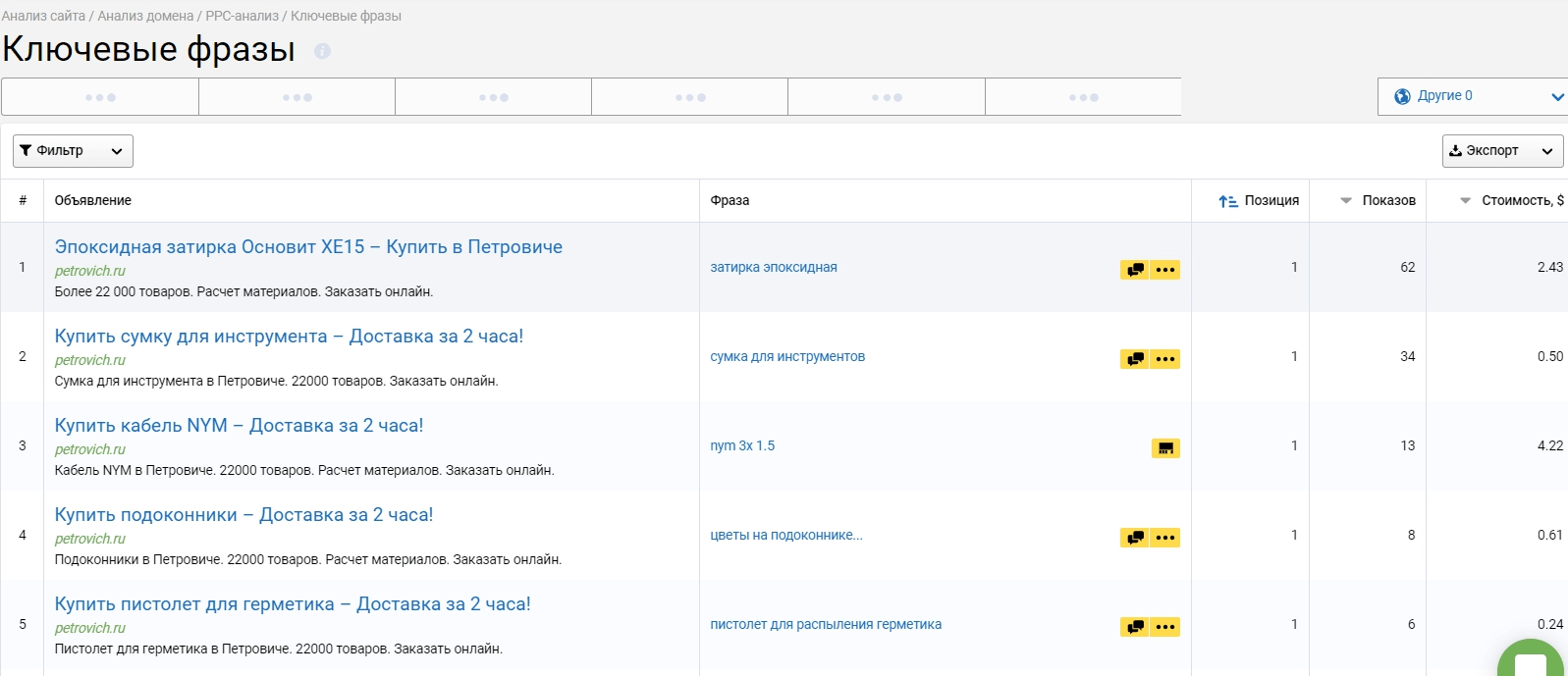This screenshot has height=676, width=1568.
Task: Open the ad Купить подоконники
Action: [x=243, y=515]
